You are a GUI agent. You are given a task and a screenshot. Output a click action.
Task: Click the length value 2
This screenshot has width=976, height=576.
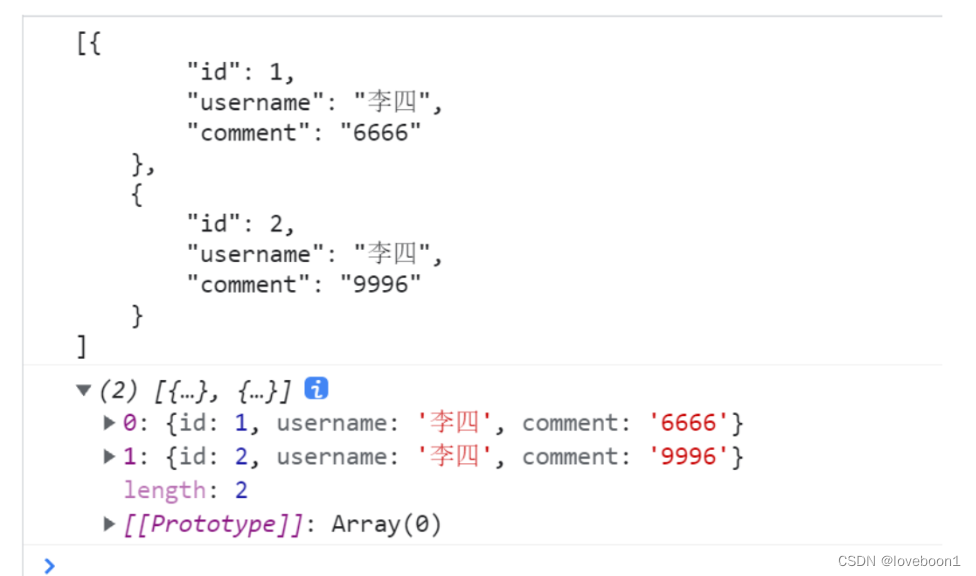click(x=242, y=490)
